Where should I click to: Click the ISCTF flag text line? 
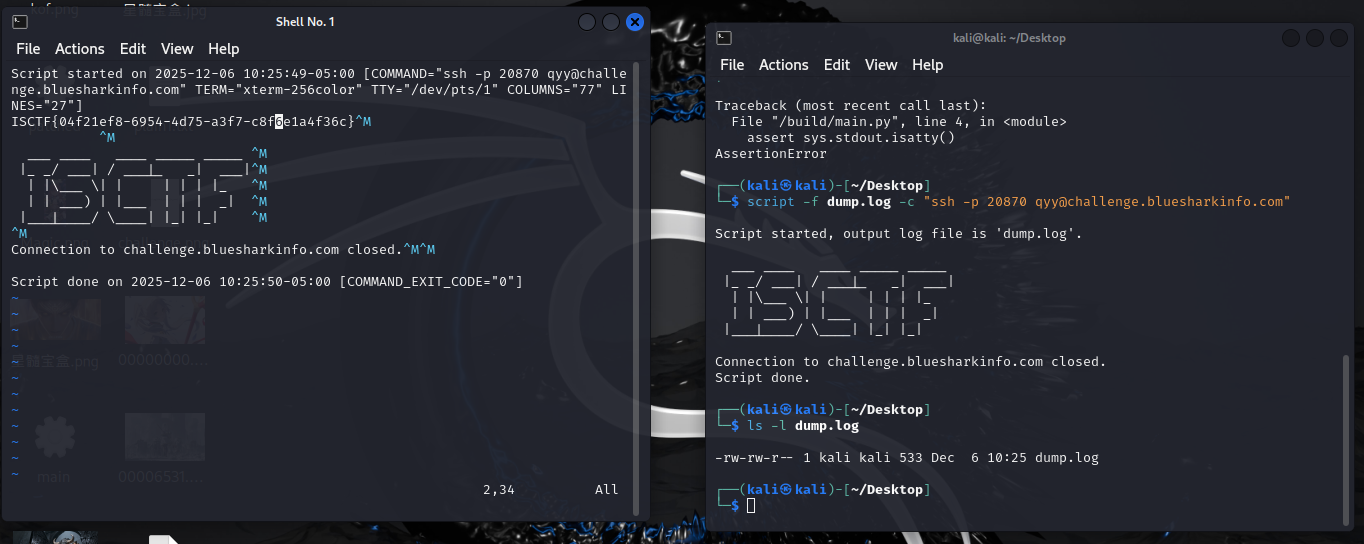click(191, 122)
